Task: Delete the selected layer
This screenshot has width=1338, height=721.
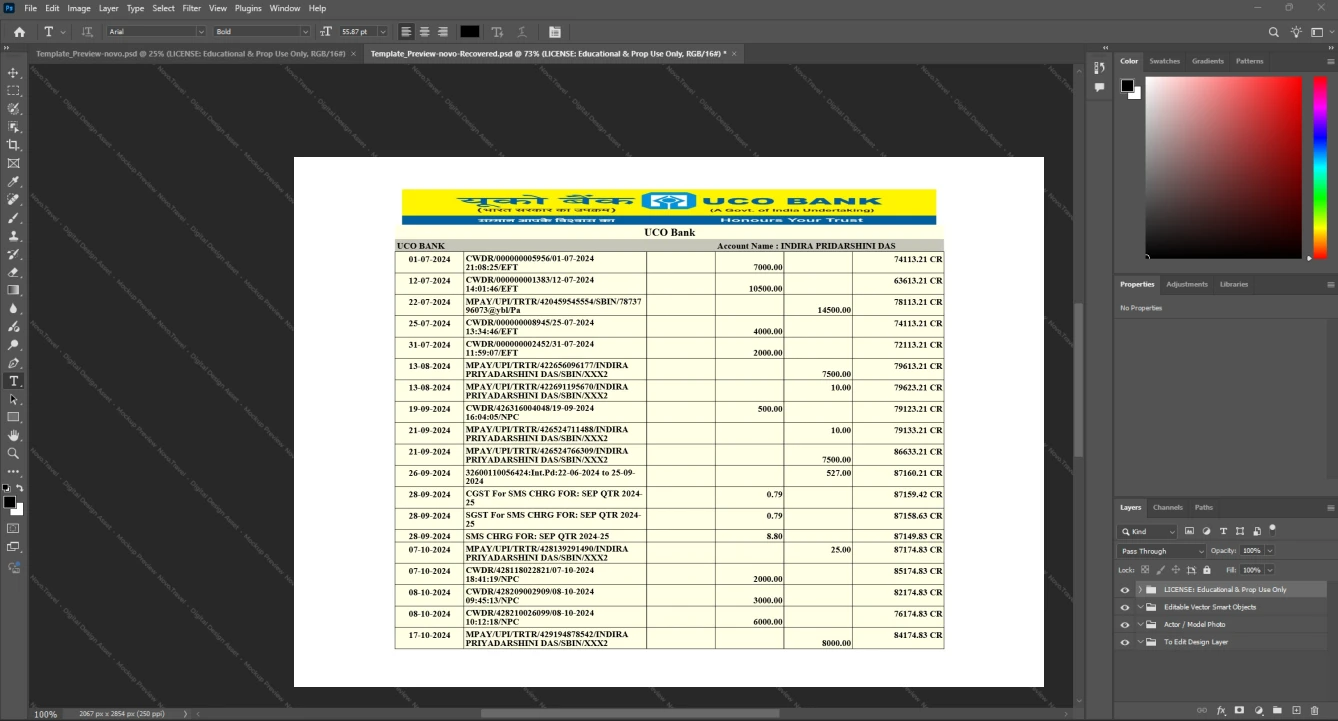Action: (x=1315, y=710)
